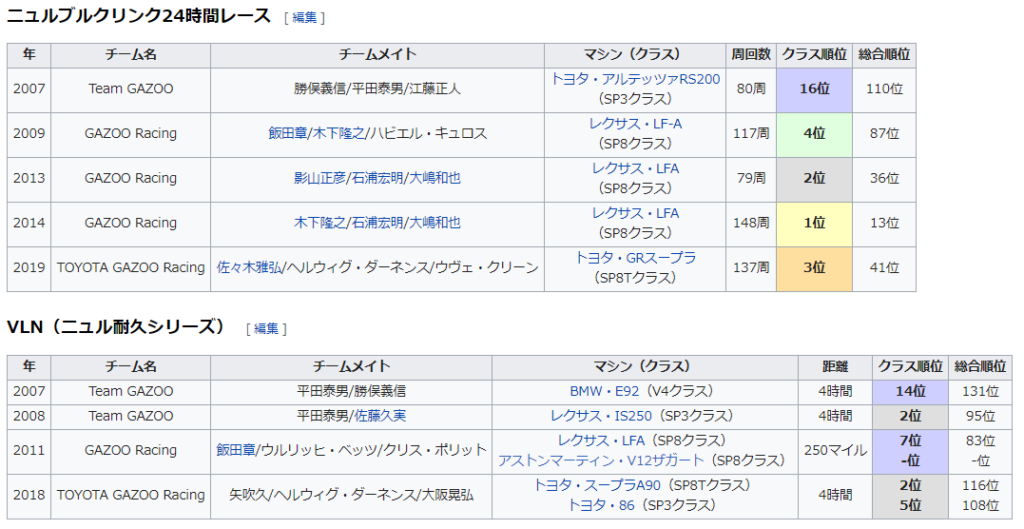1024x529 pixels.
Task: Open レクサス・LF-A link
Action: point(635,123)
